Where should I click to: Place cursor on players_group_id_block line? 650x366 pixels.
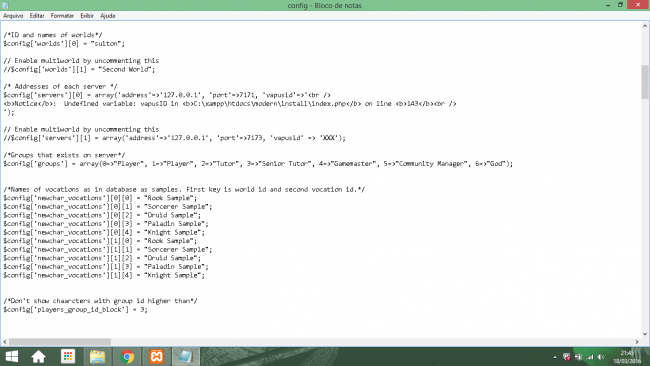coord(75,310)
